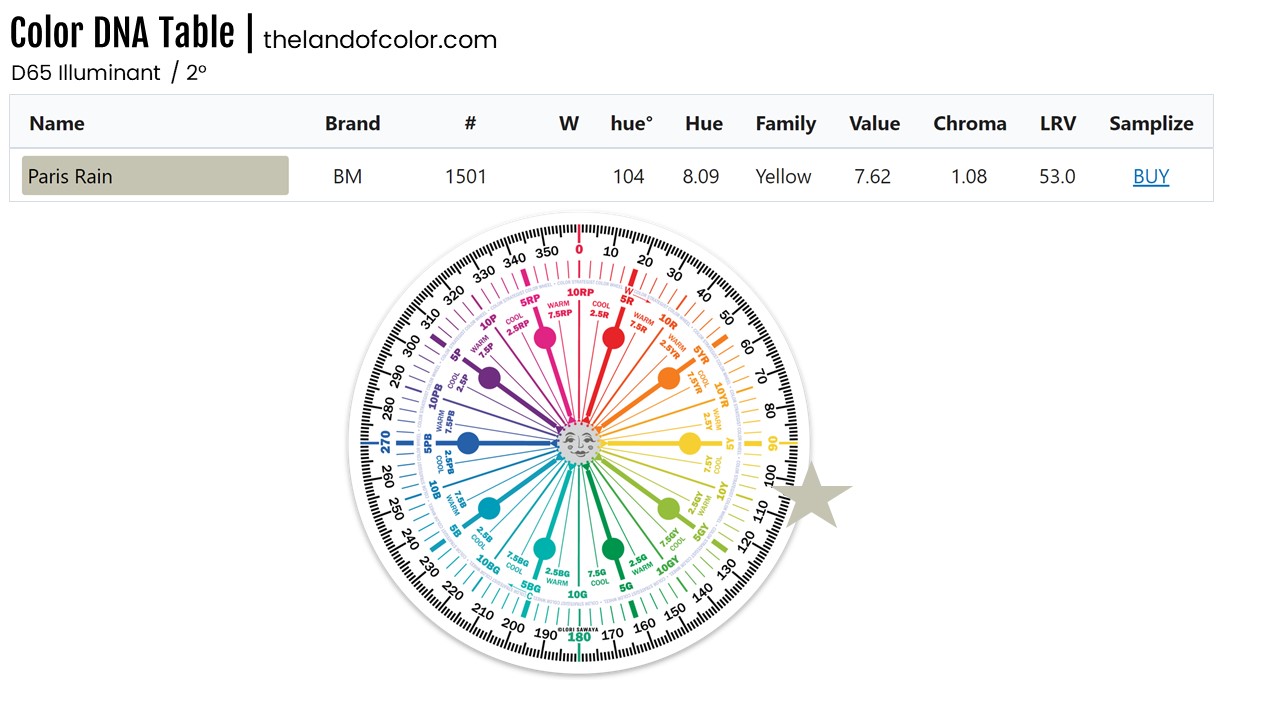Click the Paris Rain color swatch
The width and height of the screenshot is (1280, 720).
[x=155, y=176]
